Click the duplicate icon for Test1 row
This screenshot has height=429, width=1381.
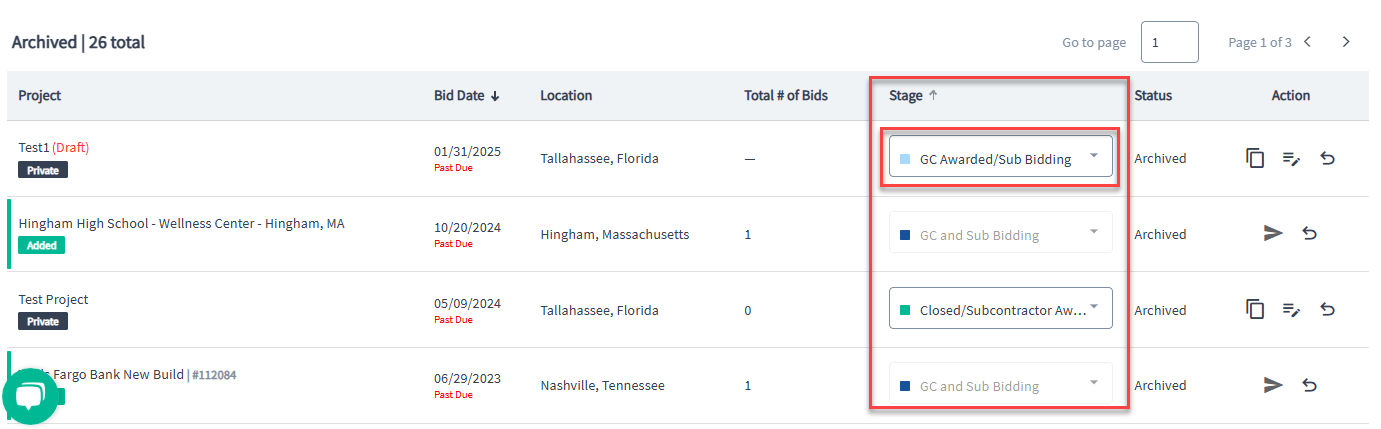point(1255,158)
